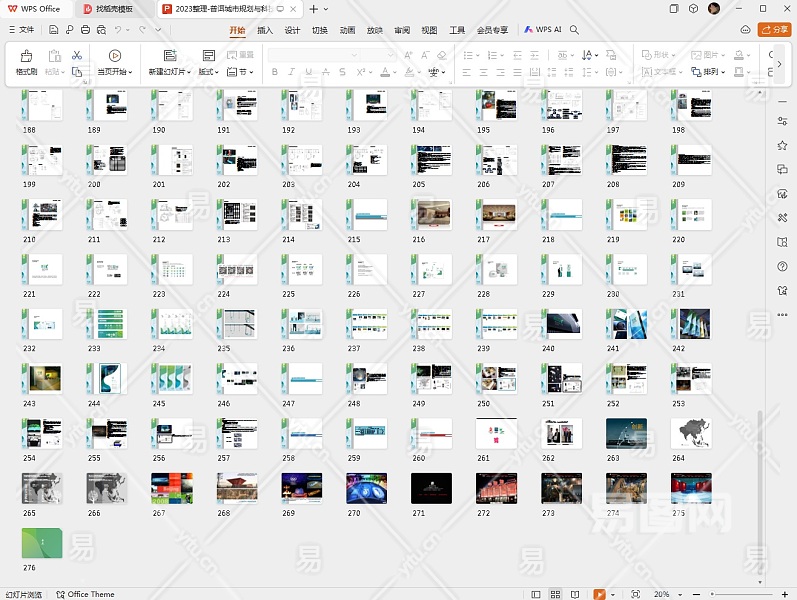Image resolution: width=797 pixels, height=600 pixels.
Task: Open WPS AI assistant
Action: (x=543, y=30)
